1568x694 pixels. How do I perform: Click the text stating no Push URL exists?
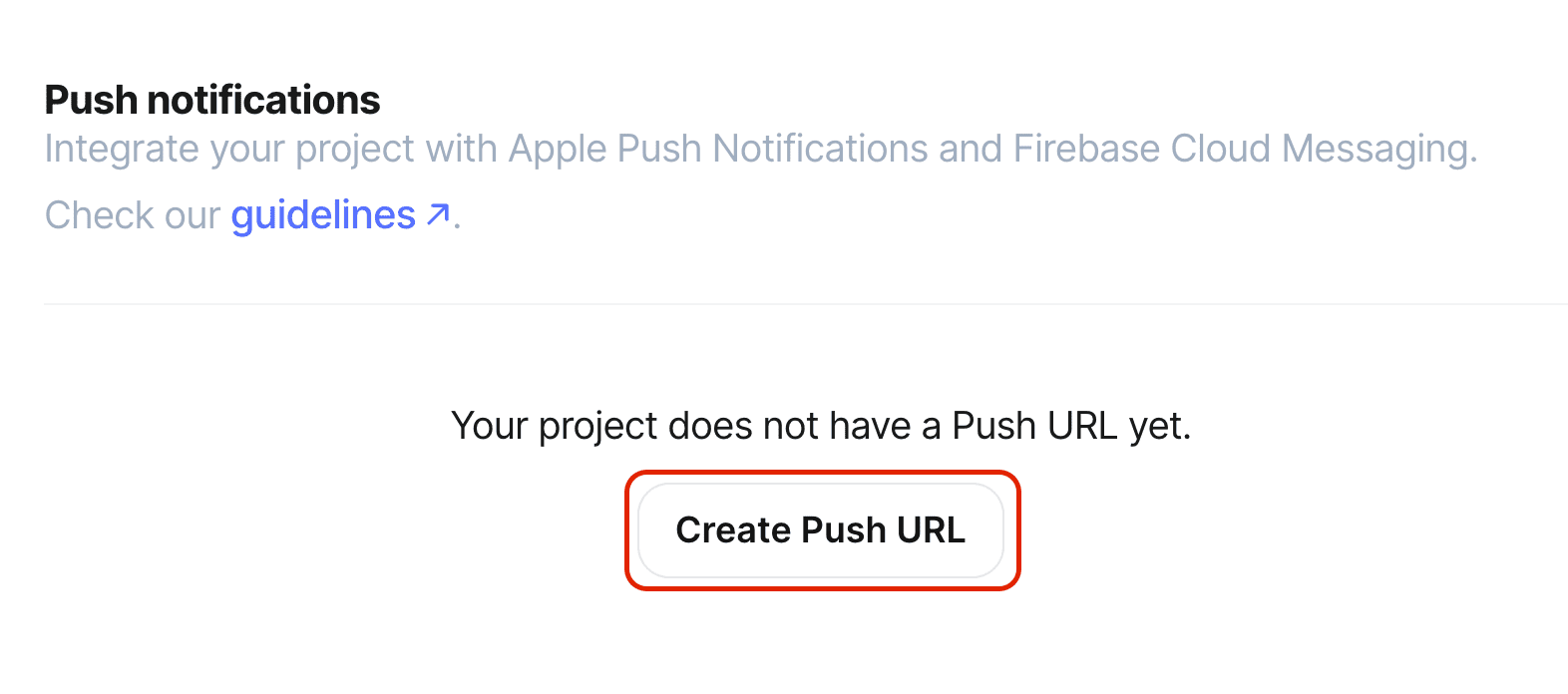coord(822,426)
